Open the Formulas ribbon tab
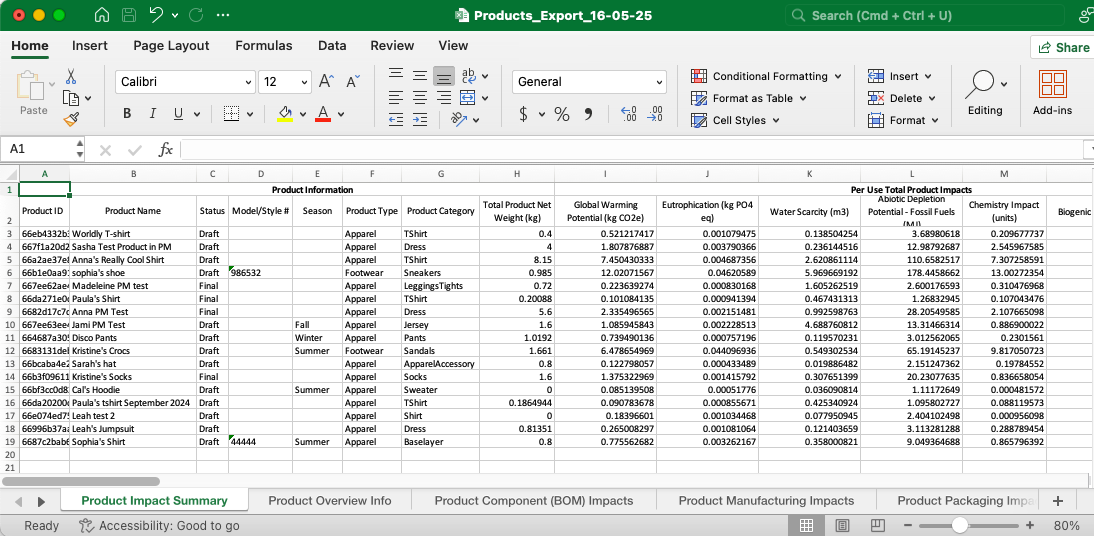Viewport: 1094px width, 536px height. (x=264, y=45)
